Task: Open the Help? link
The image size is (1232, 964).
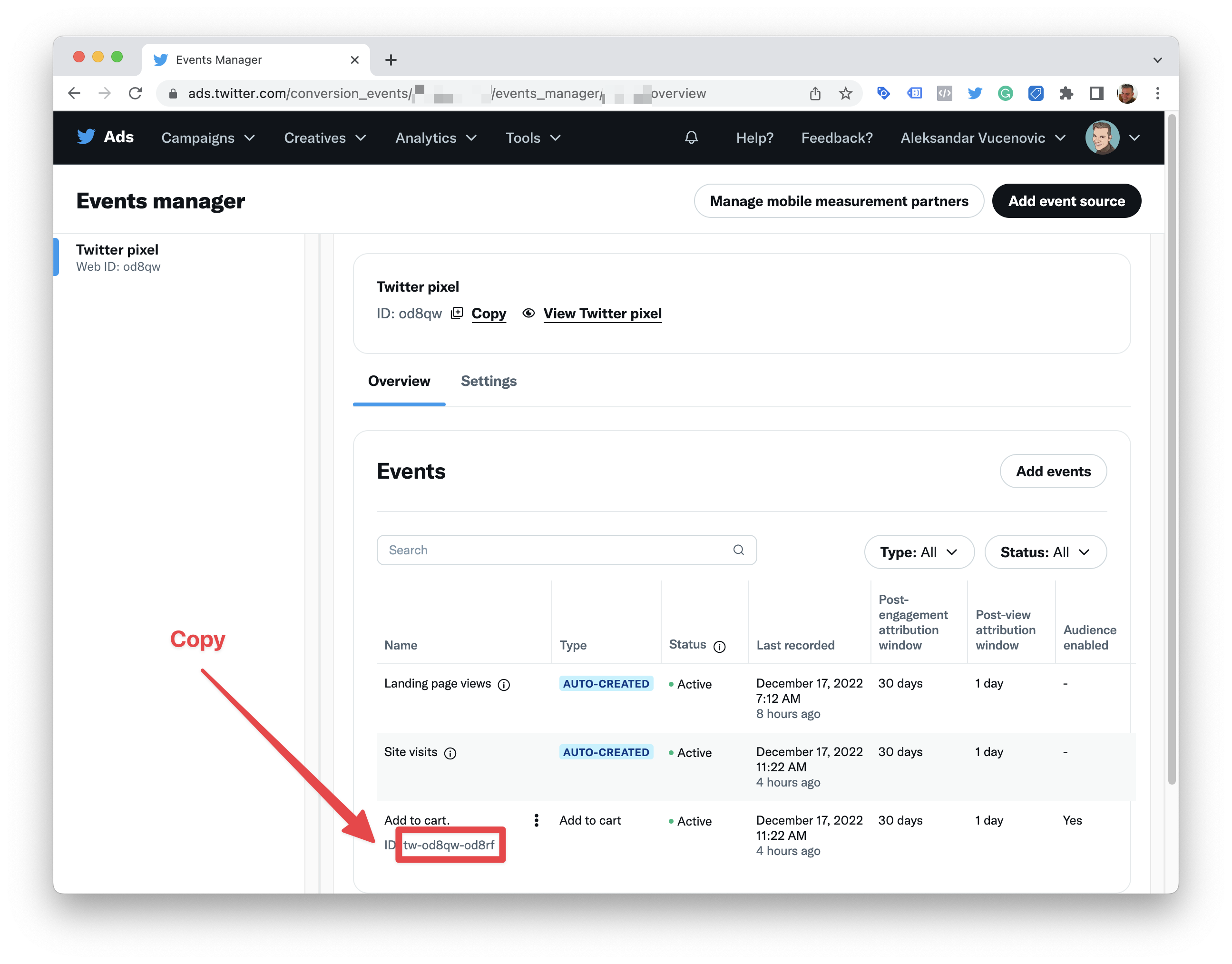Action: pyautogui.click(x=754, y=138)
